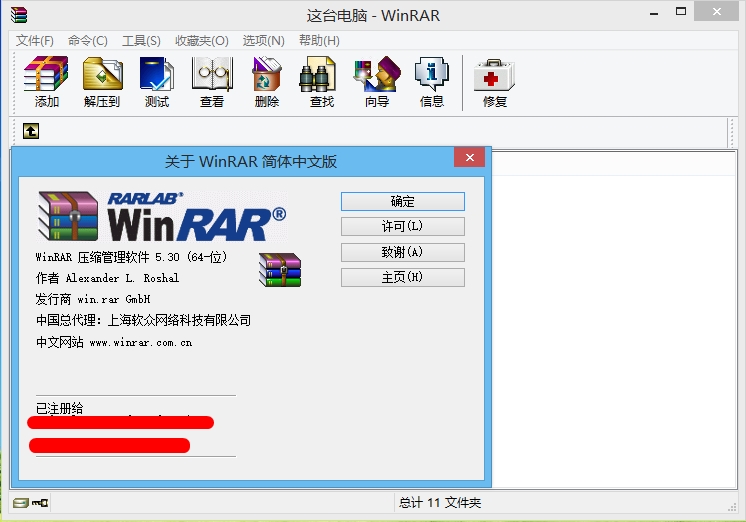Viewport: 746px width, 522px height.
Task: Click the drive icon in status bar
Action: pyautogui.click(x=20, y=502)
